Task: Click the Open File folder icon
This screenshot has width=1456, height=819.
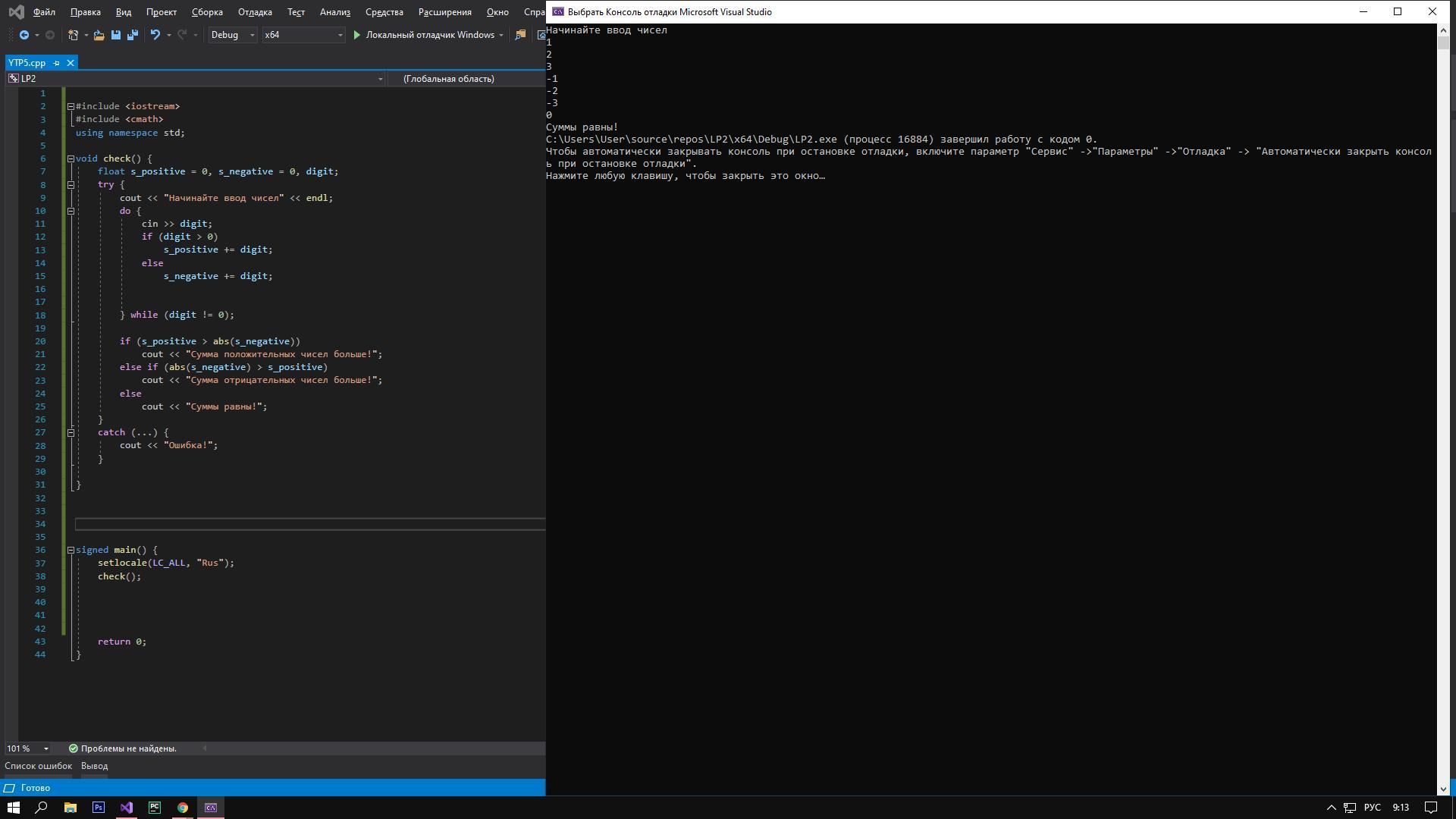Action: (99, 35)
